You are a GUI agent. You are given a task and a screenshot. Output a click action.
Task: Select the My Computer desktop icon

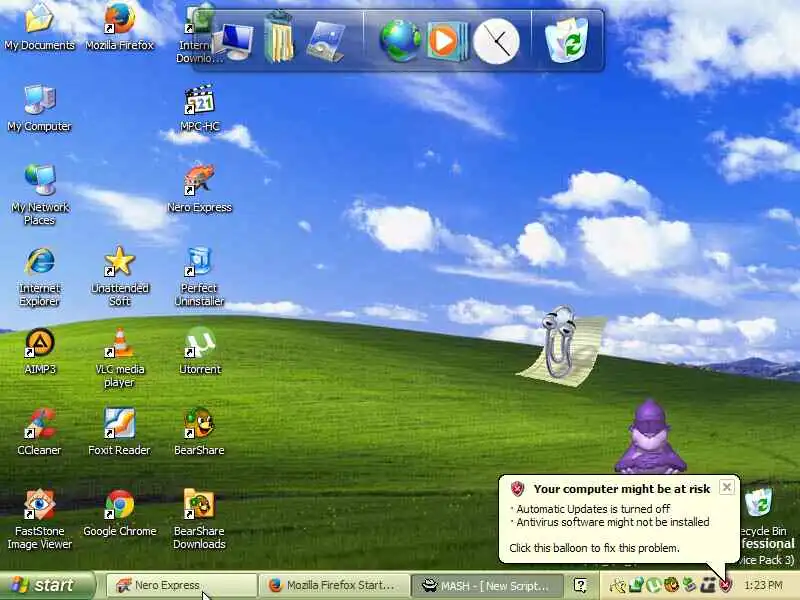pos(39,109)
